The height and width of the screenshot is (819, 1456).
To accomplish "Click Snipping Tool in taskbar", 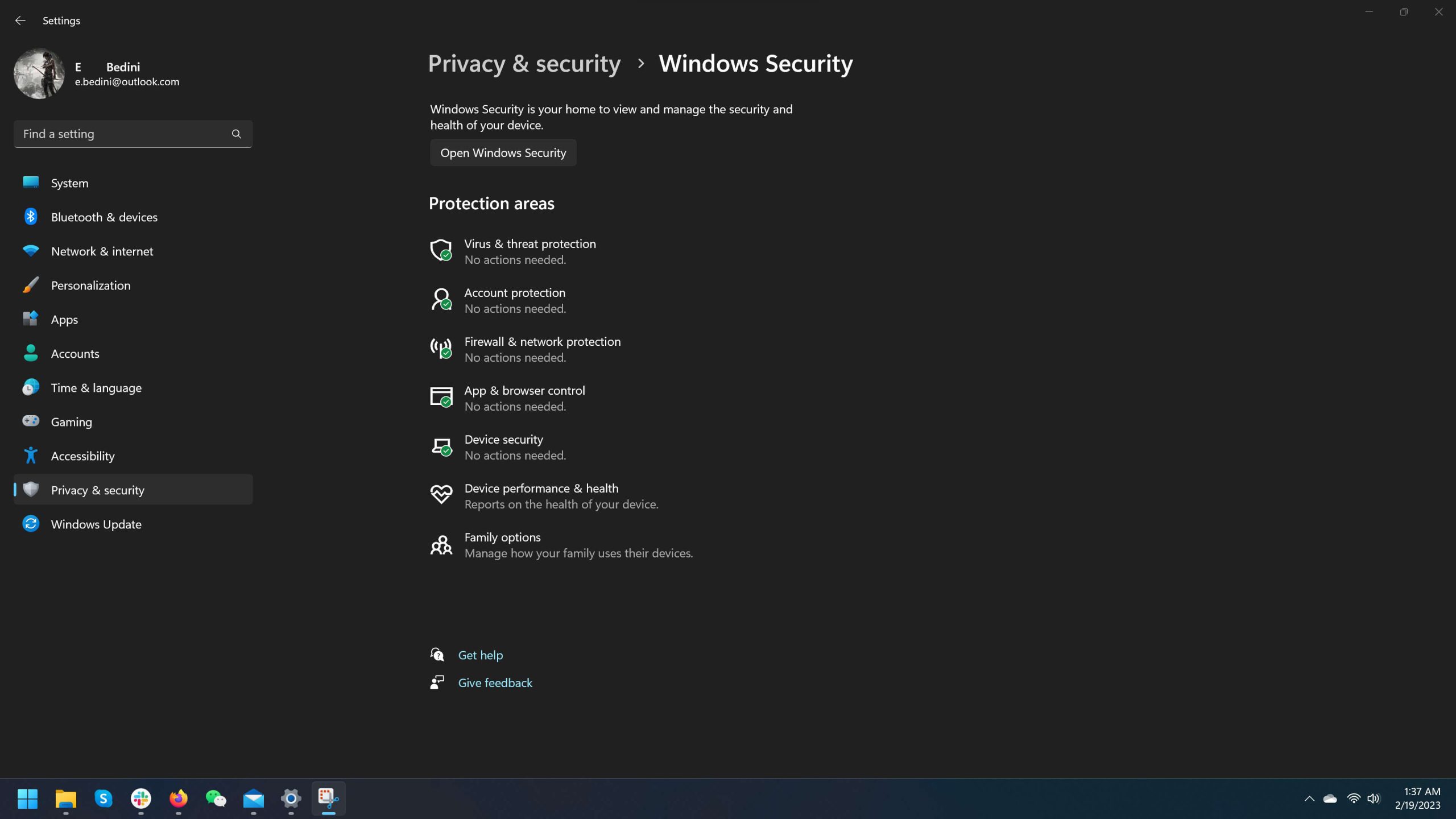I will pyautogui.click(x=328, y=799).
